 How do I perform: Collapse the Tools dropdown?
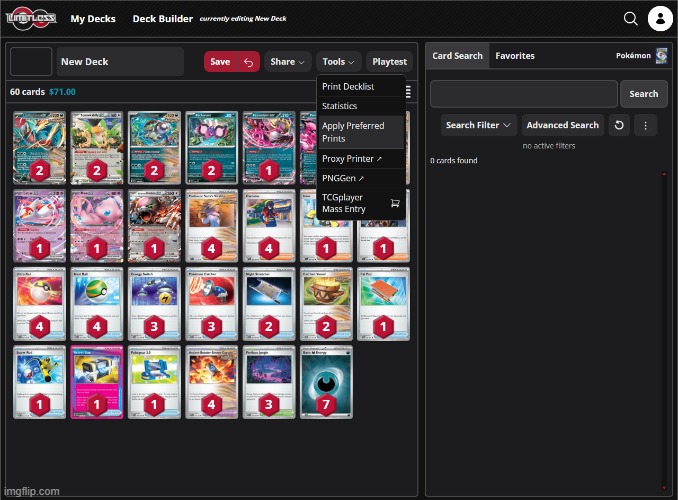(x=339, y=62)
